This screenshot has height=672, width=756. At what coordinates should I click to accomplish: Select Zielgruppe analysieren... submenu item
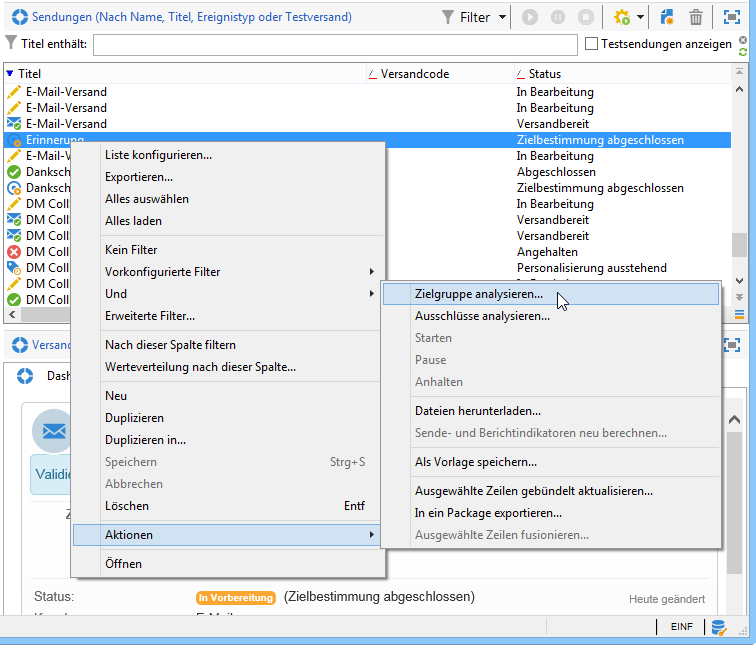pyautogui.click(x=551, y=294)
